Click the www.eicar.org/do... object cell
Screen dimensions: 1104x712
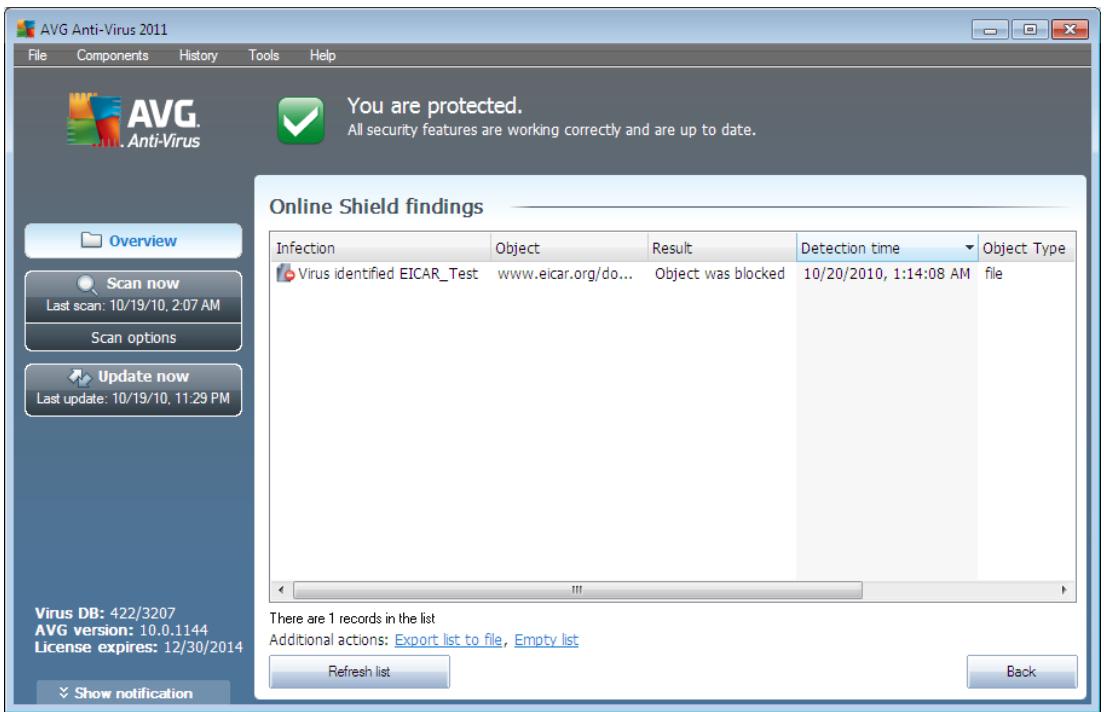pyautogui.click(x=565, y=273)
